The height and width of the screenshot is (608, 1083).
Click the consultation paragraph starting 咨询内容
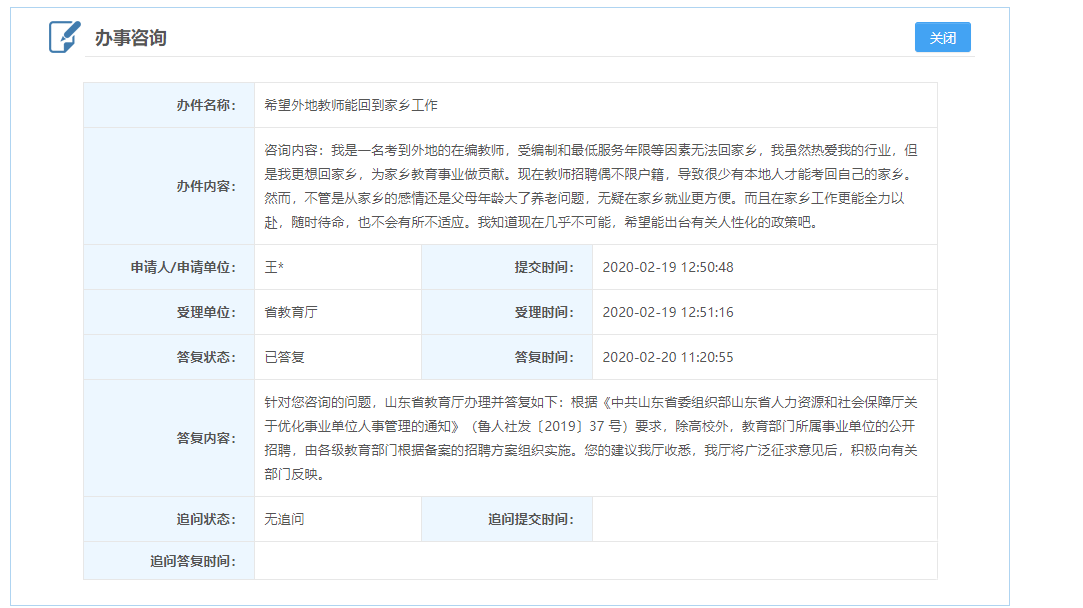(x=591, y=186)
